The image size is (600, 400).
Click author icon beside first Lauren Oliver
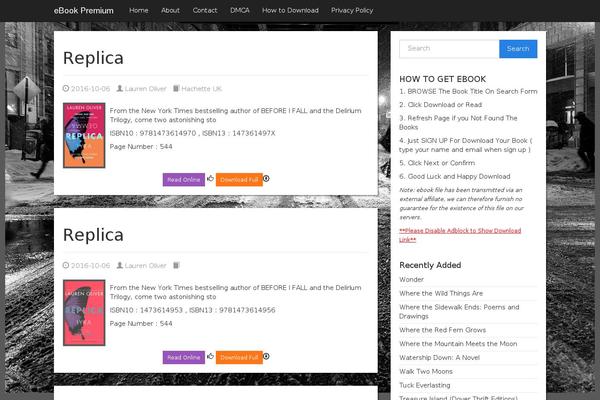coord(120,88)
